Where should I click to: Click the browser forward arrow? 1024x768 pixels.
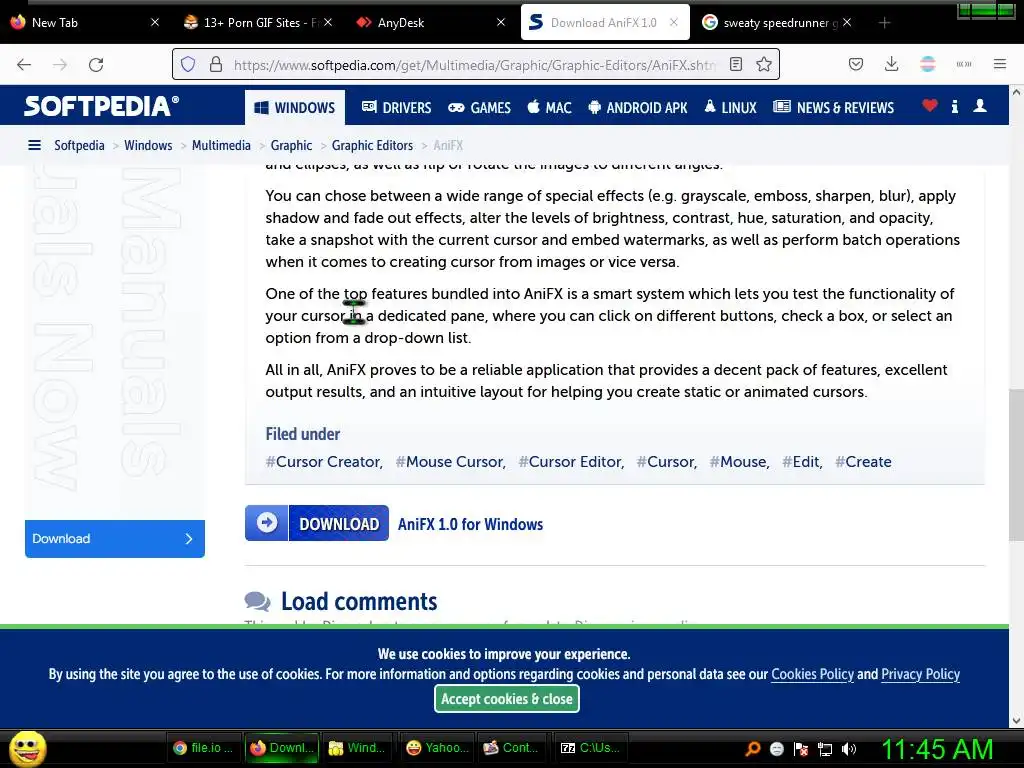60,64
